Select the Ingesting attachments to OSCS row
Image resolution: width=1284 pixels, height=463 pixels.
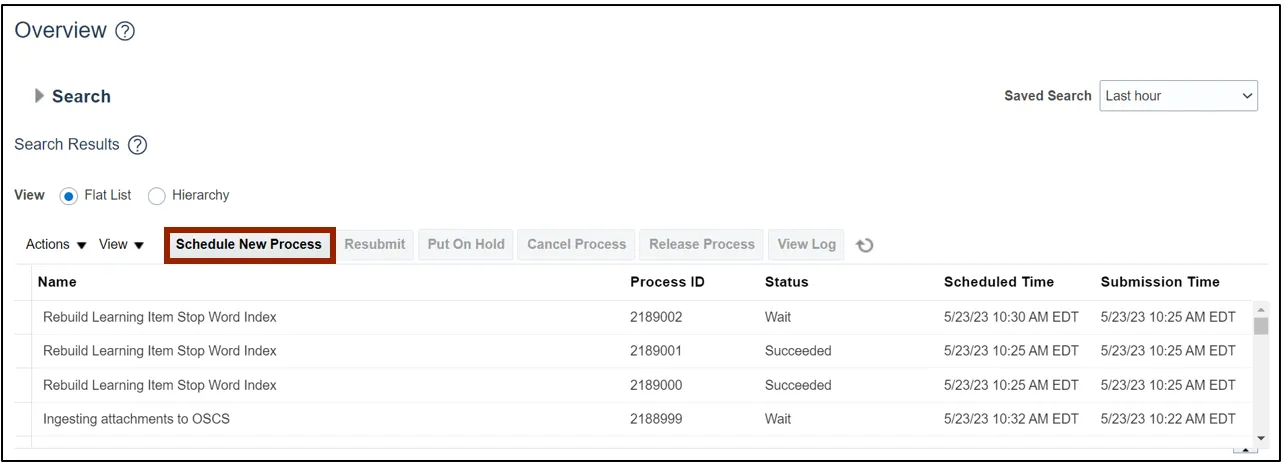136,419
